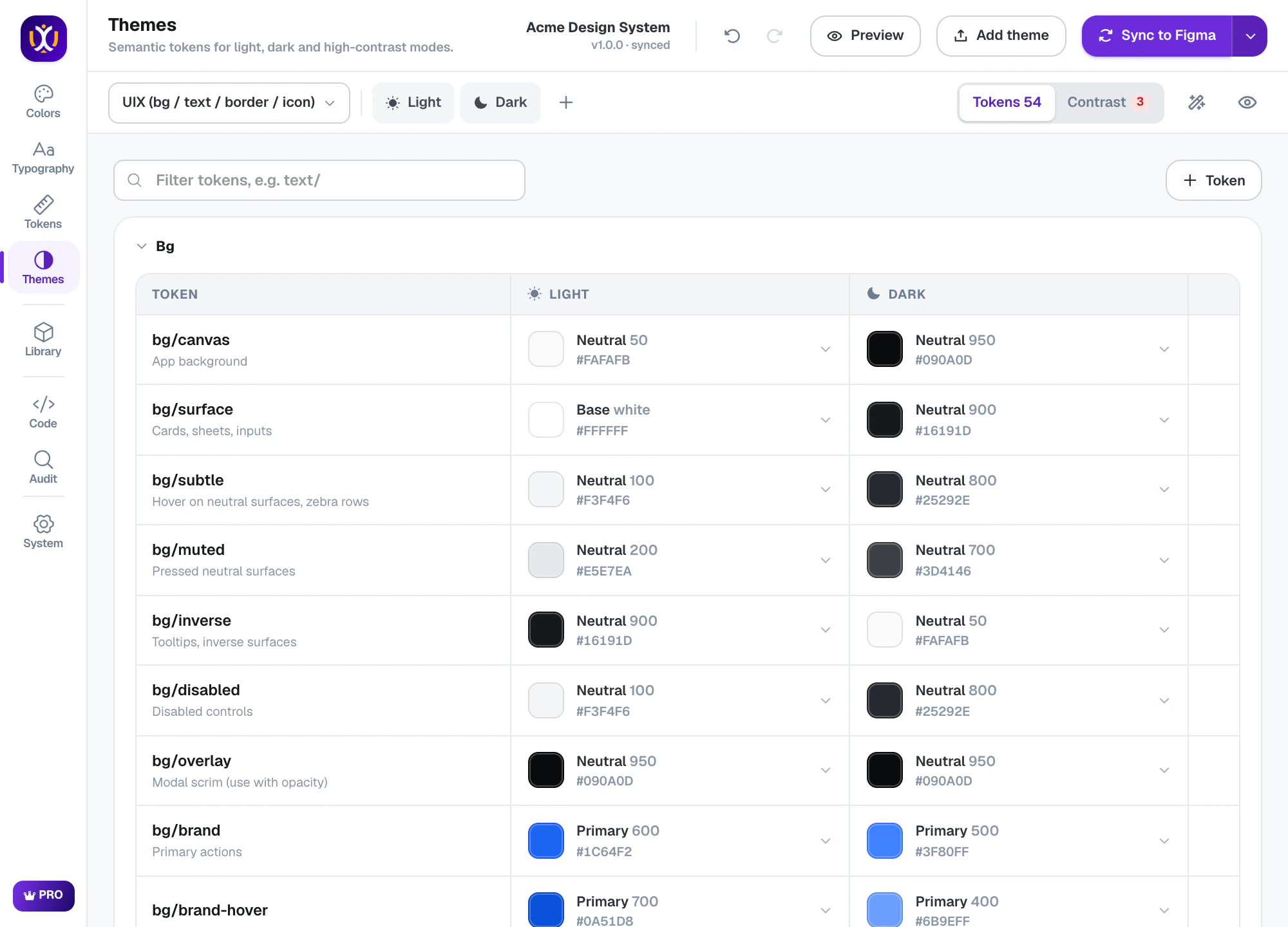Image resolution: width=1288 pixels, height=927 pixels.
Task: Open bg/canvas light value dropdown
Action: [x=826, y=350]
